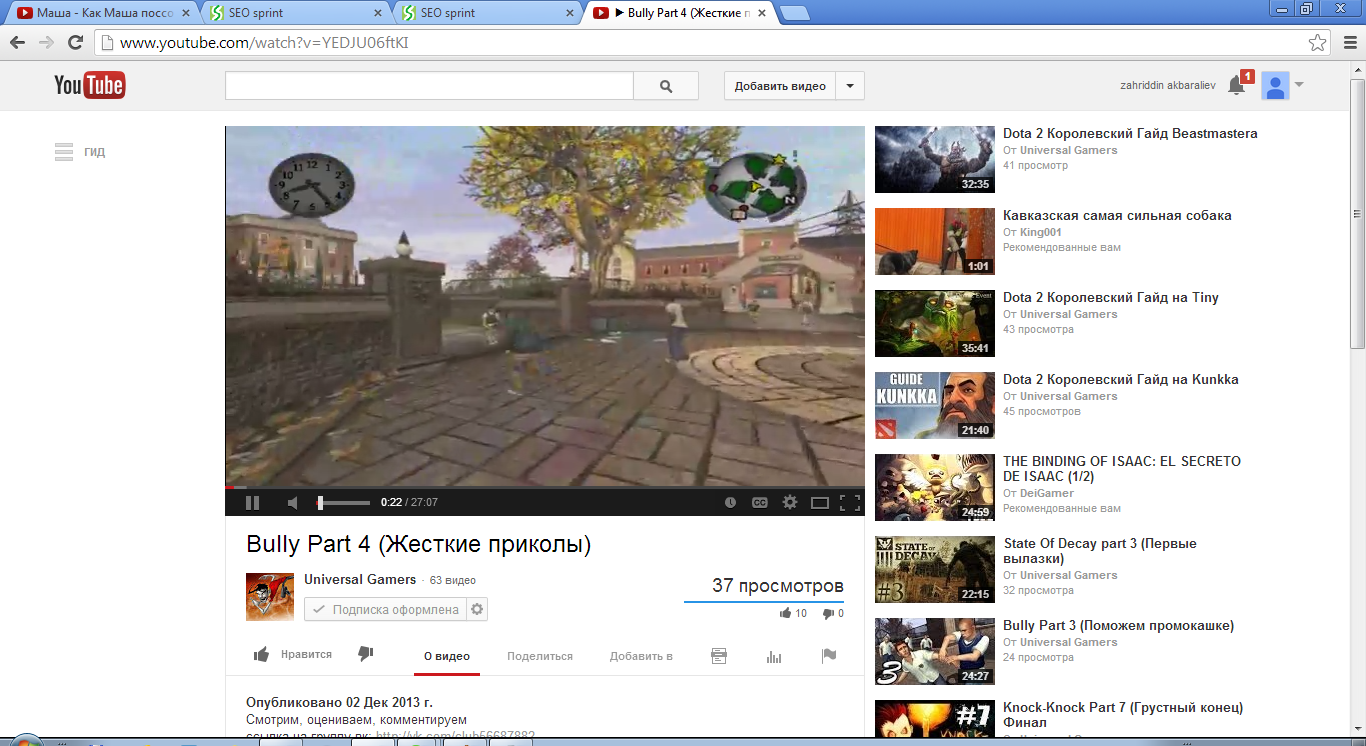Open a new browser tab

pos(795,13)
